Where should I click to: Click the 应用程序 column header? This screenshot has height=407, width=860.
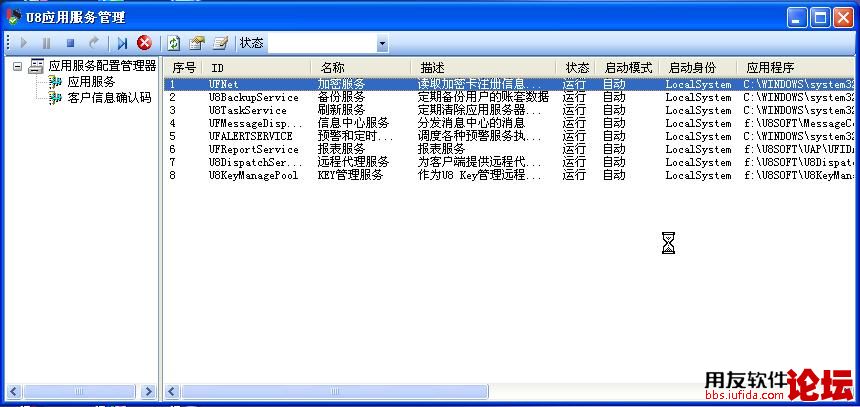click(x=795, y=67)
